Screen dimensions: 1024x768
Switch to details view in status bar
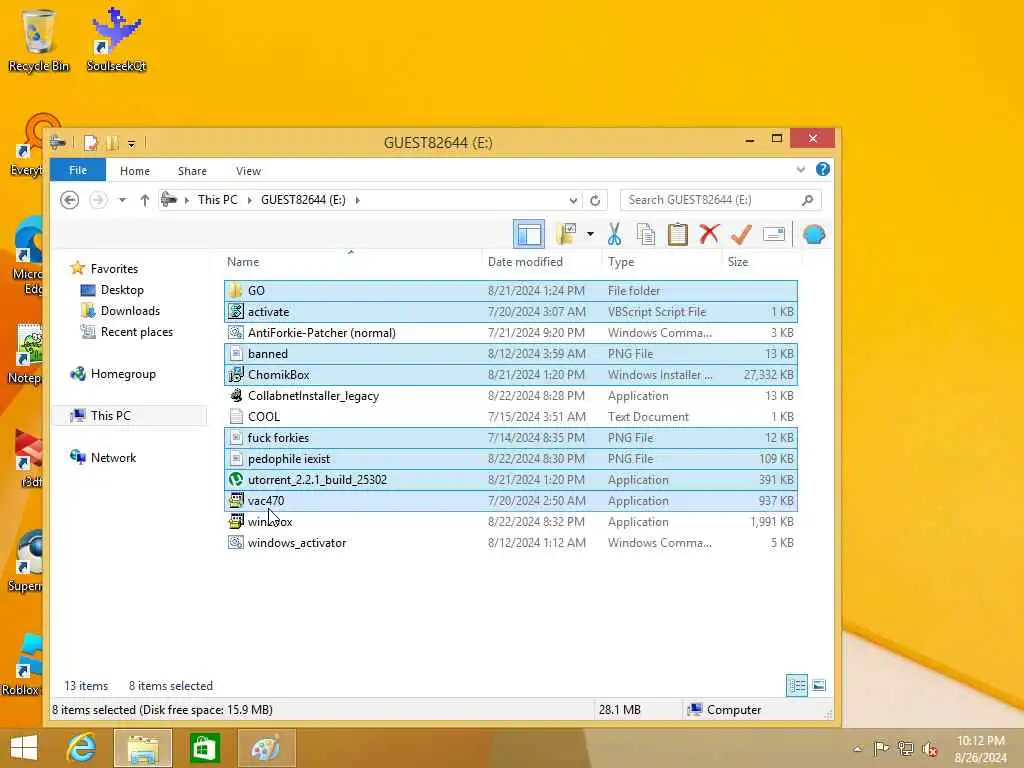pyautogui.click(x=797, y=685)
